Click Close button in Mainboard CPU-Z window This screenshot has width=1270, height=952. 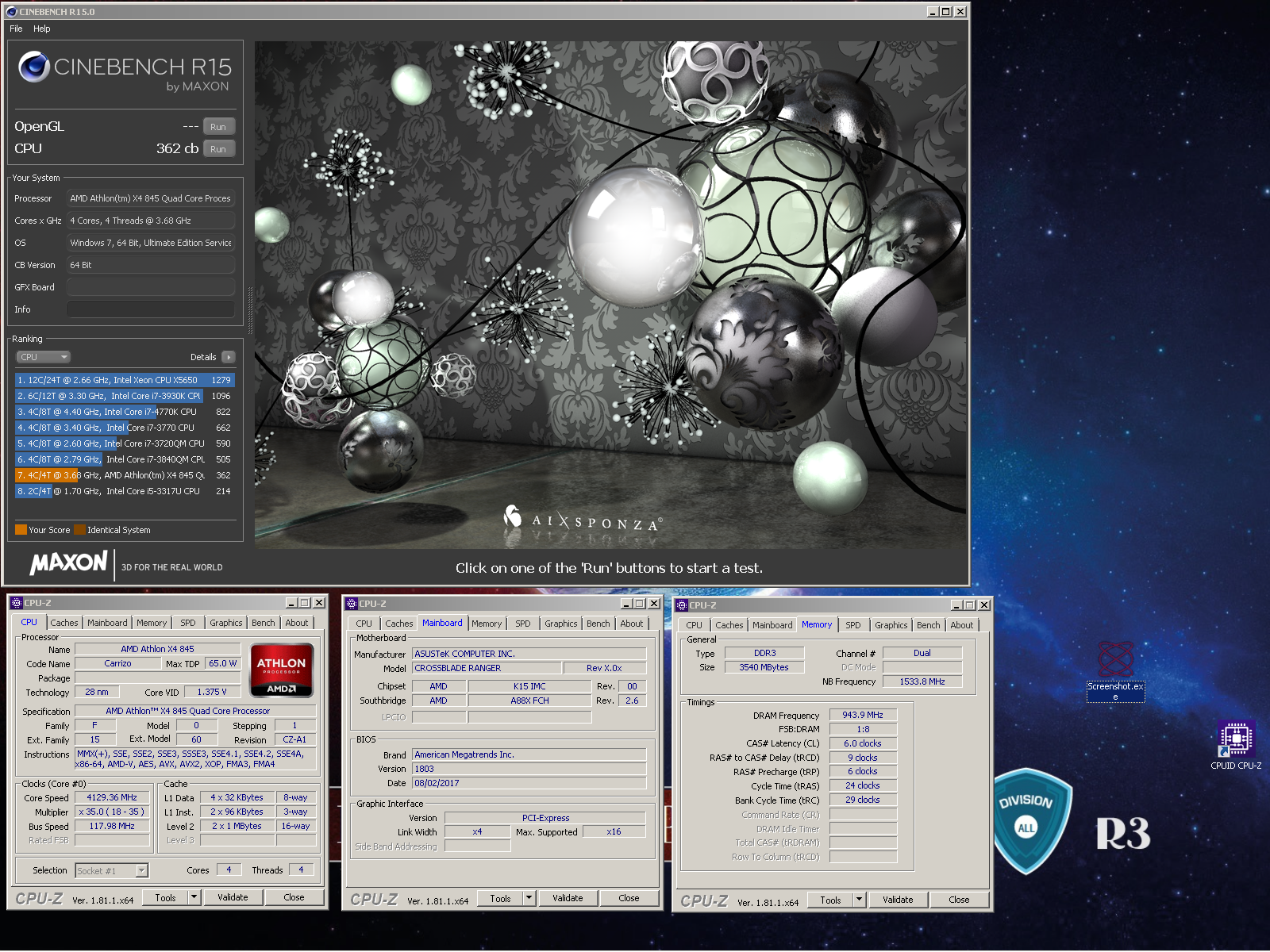[x=629, y=898]
